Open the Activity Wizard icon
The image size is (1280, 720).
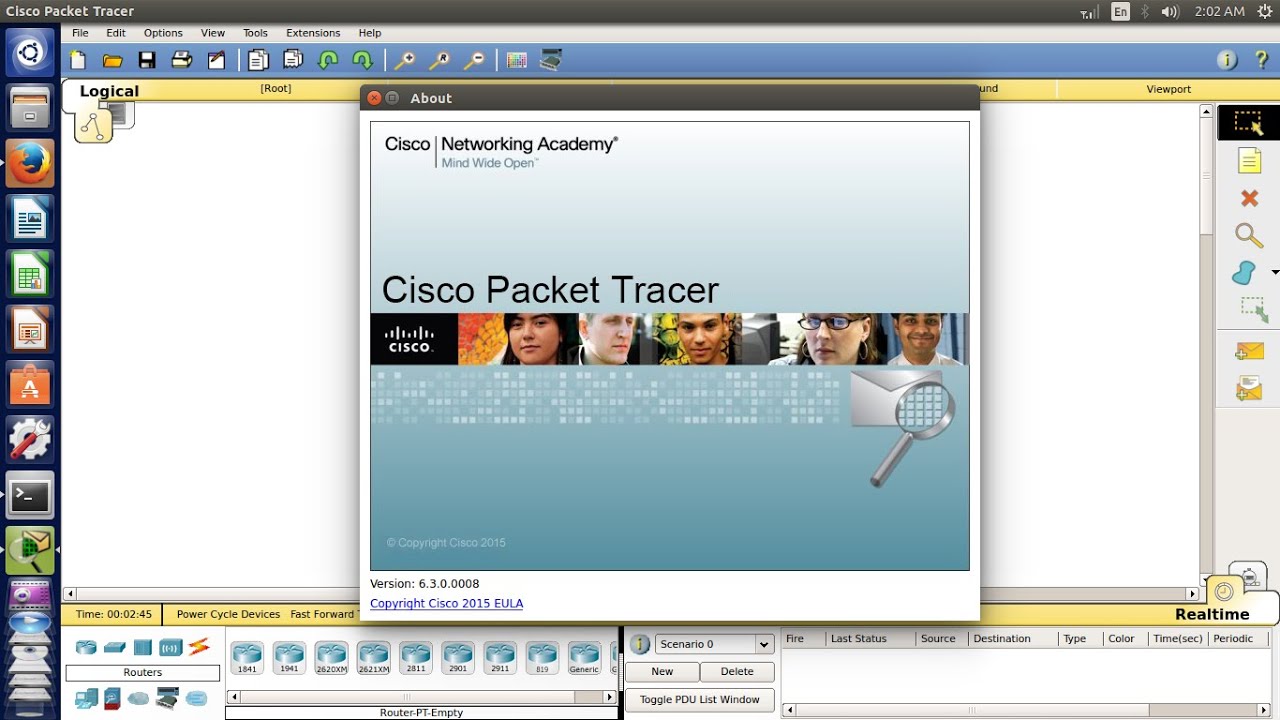216,60
